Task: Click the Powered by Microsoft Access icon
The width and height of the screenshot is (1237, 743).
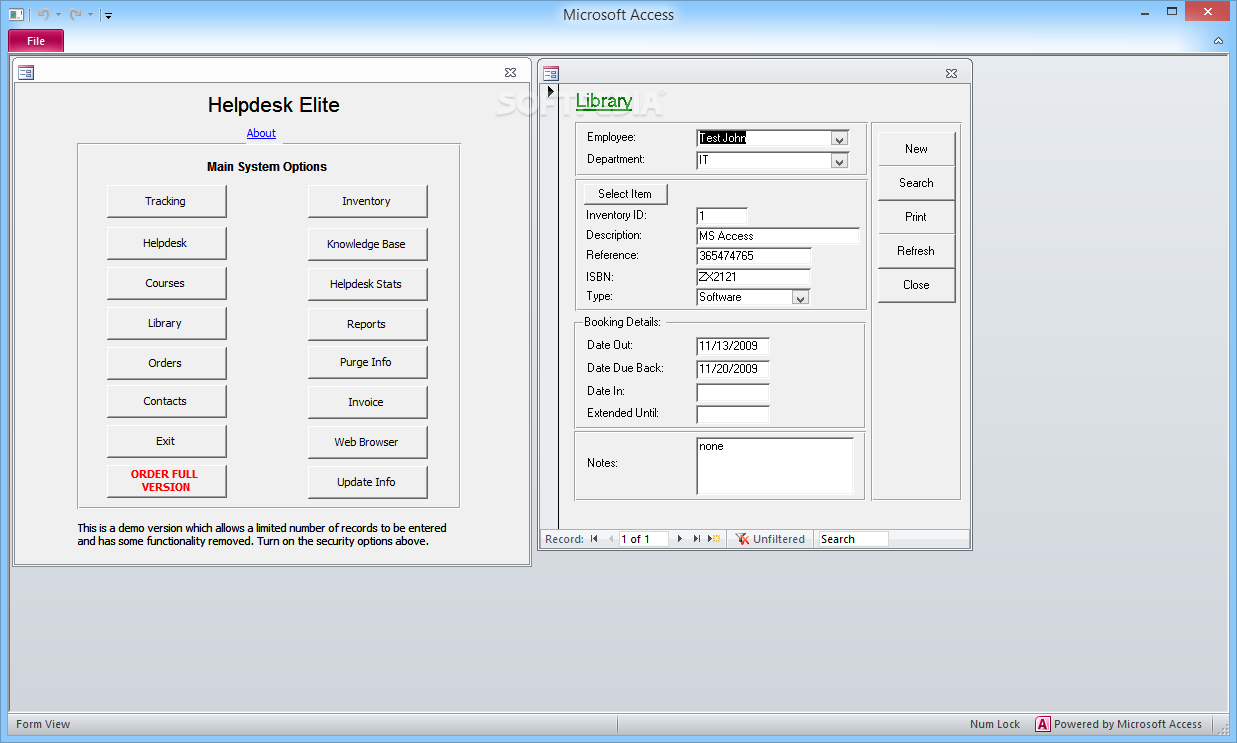Action: tap(1043, 724)
